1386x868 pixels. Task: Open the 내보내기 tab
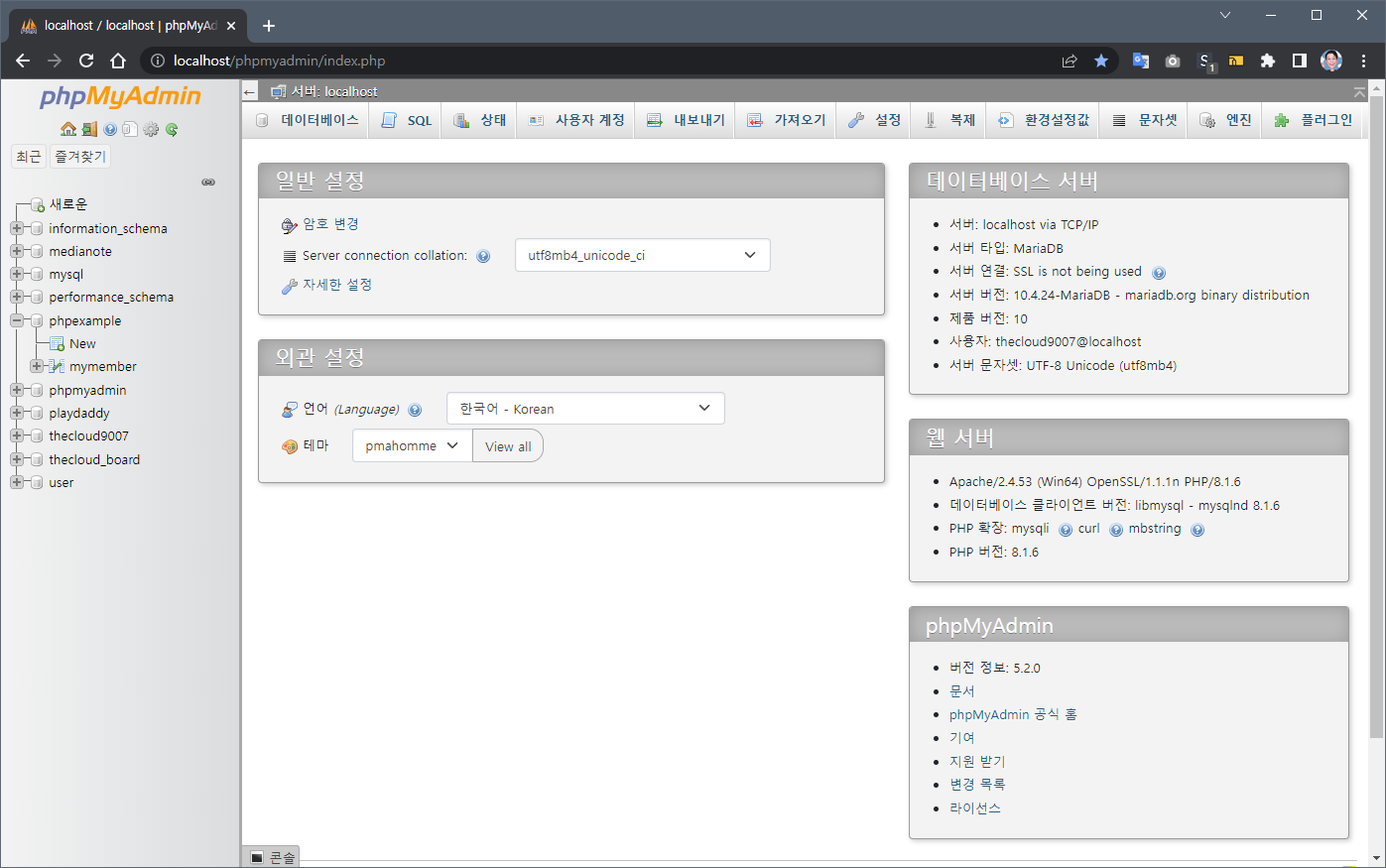[686, 120]
